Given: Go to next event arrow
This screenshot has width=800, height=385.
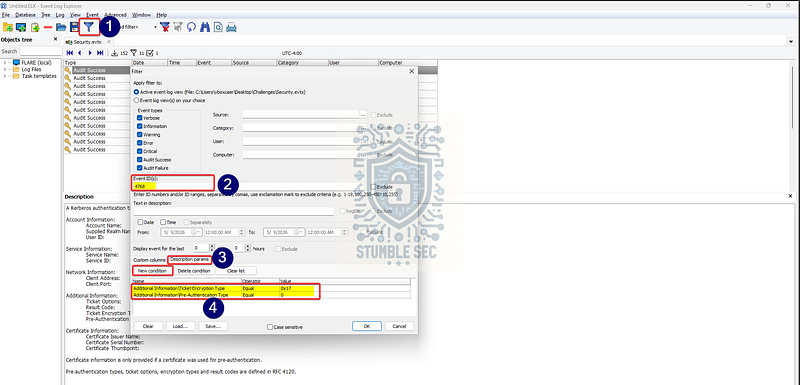Looking at the screenshot, I should pos(90,53).
